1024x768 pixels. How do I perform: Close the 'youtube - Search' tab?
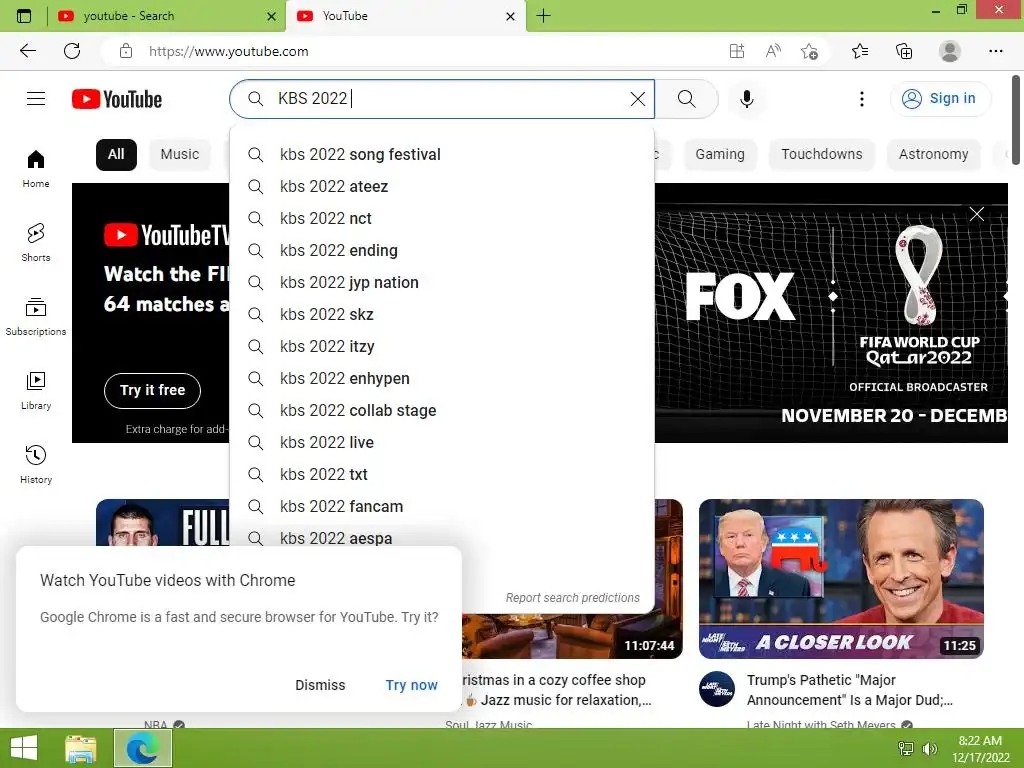(x=272, y=16)
